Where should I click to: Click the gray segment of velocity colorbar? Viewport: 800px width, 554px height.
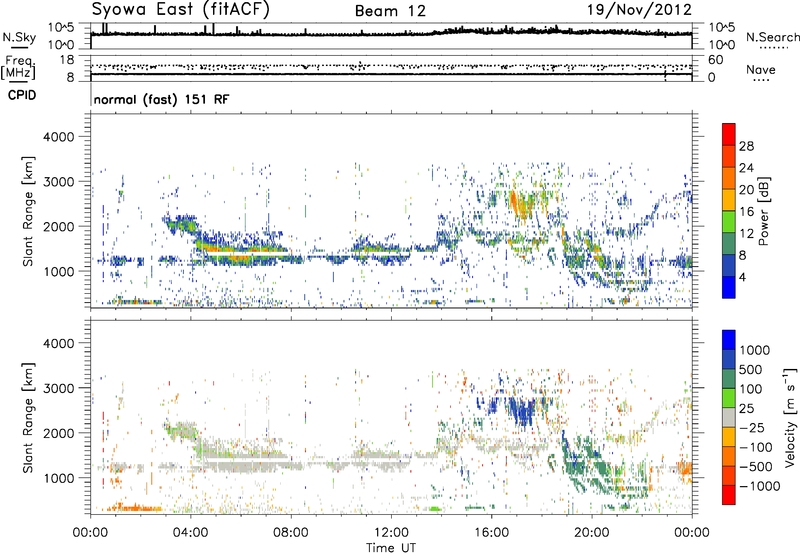[x=729, y=417]
